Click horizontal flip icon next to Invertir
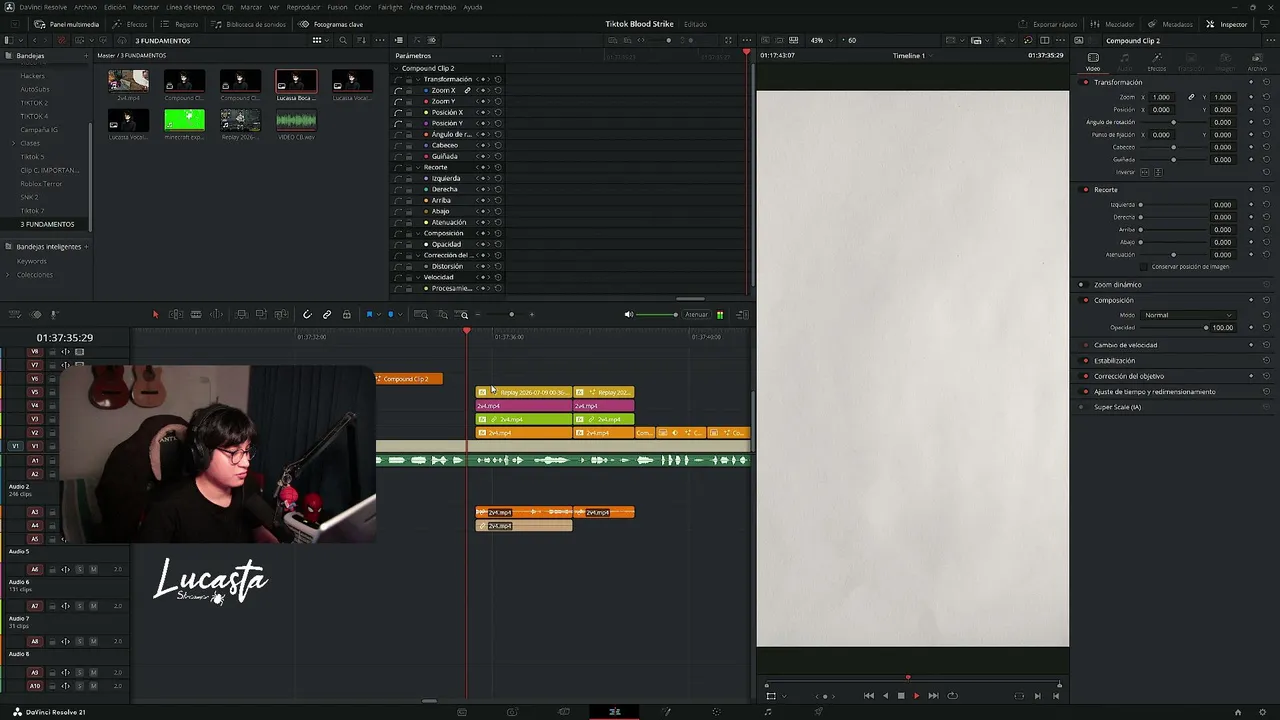 tap(1145, 172)
